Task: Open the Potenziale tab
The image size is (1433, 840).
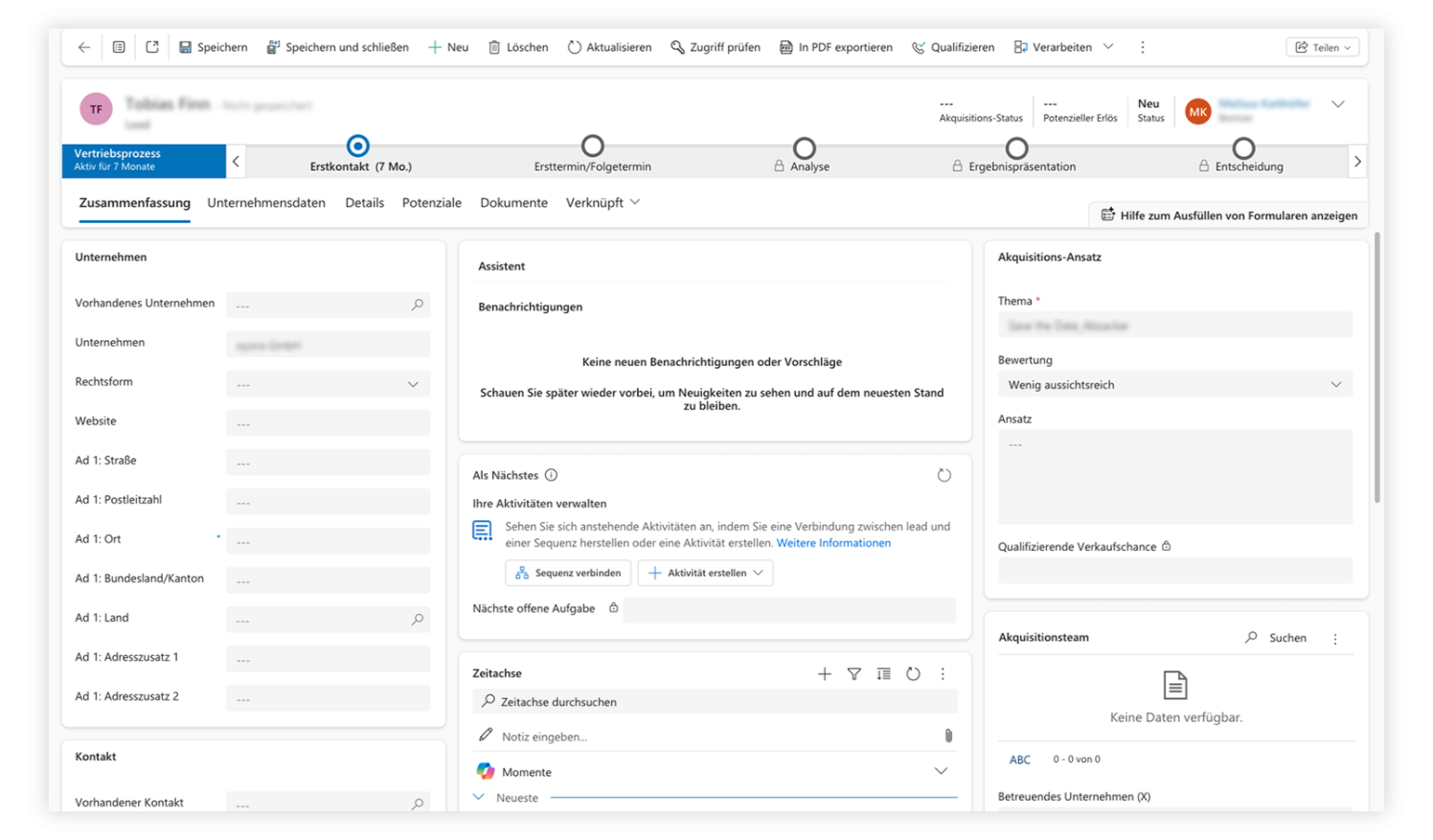Action: (432, 203)
